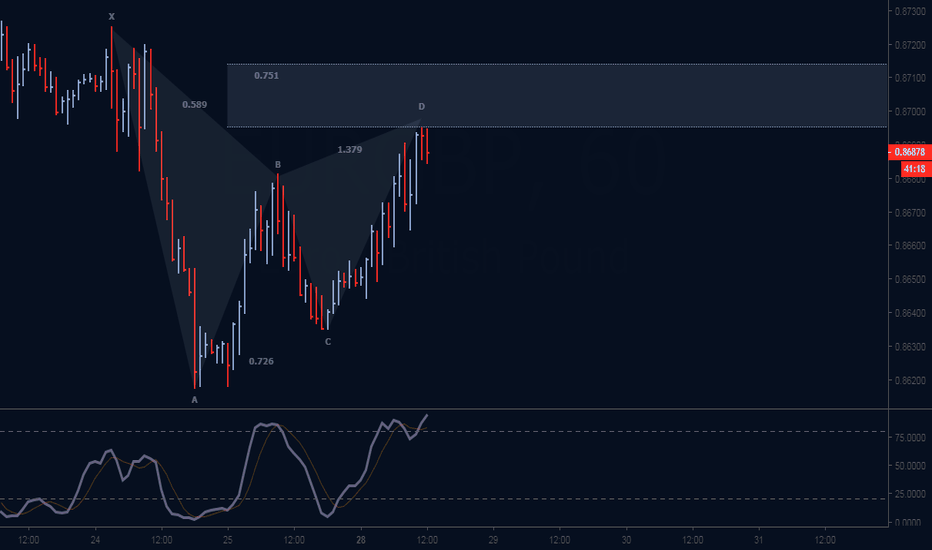This screenshot has height=550, width=932.
Task: Click the 12:00 label after date 31
Action: click(x=825, y=540)
